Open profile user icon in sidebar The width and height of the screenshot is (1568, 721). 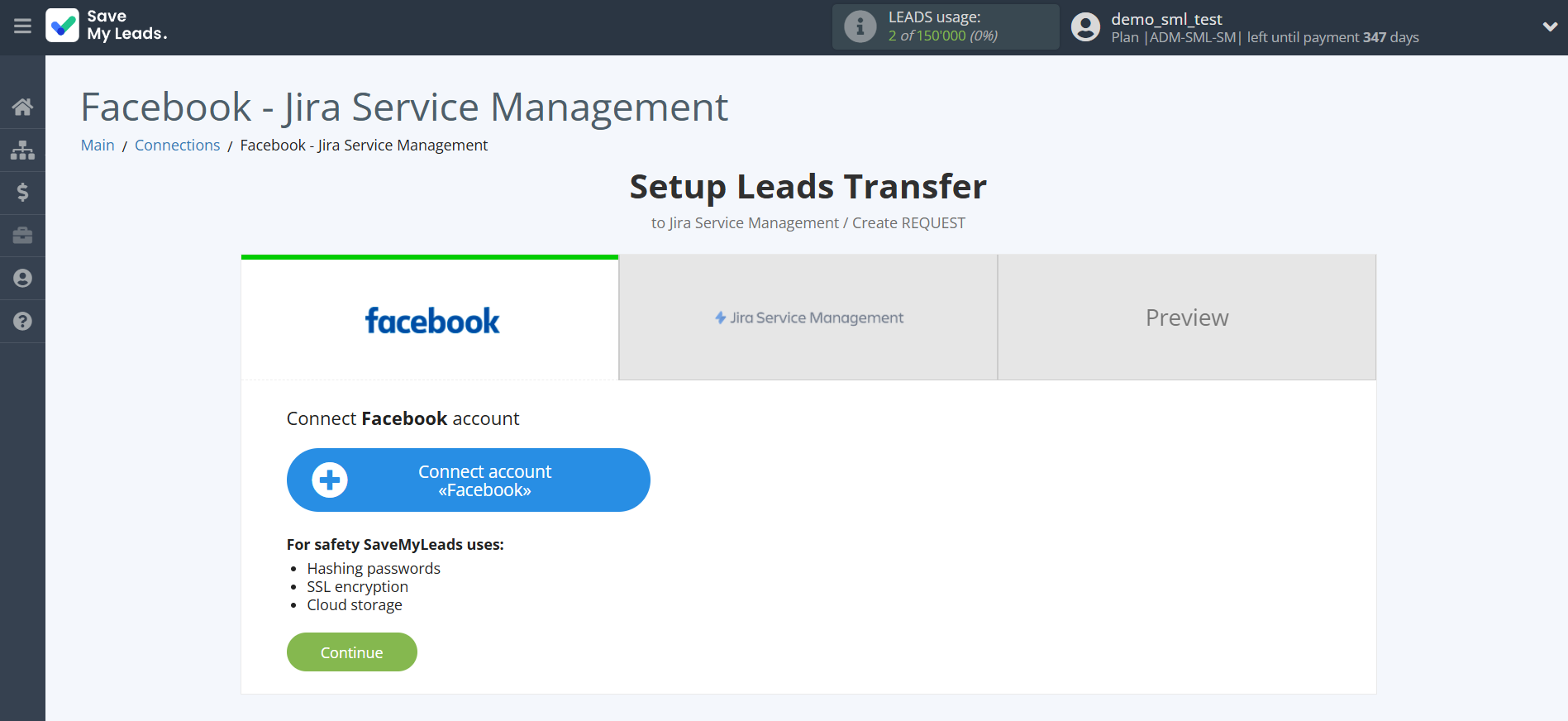coord(22,279)
